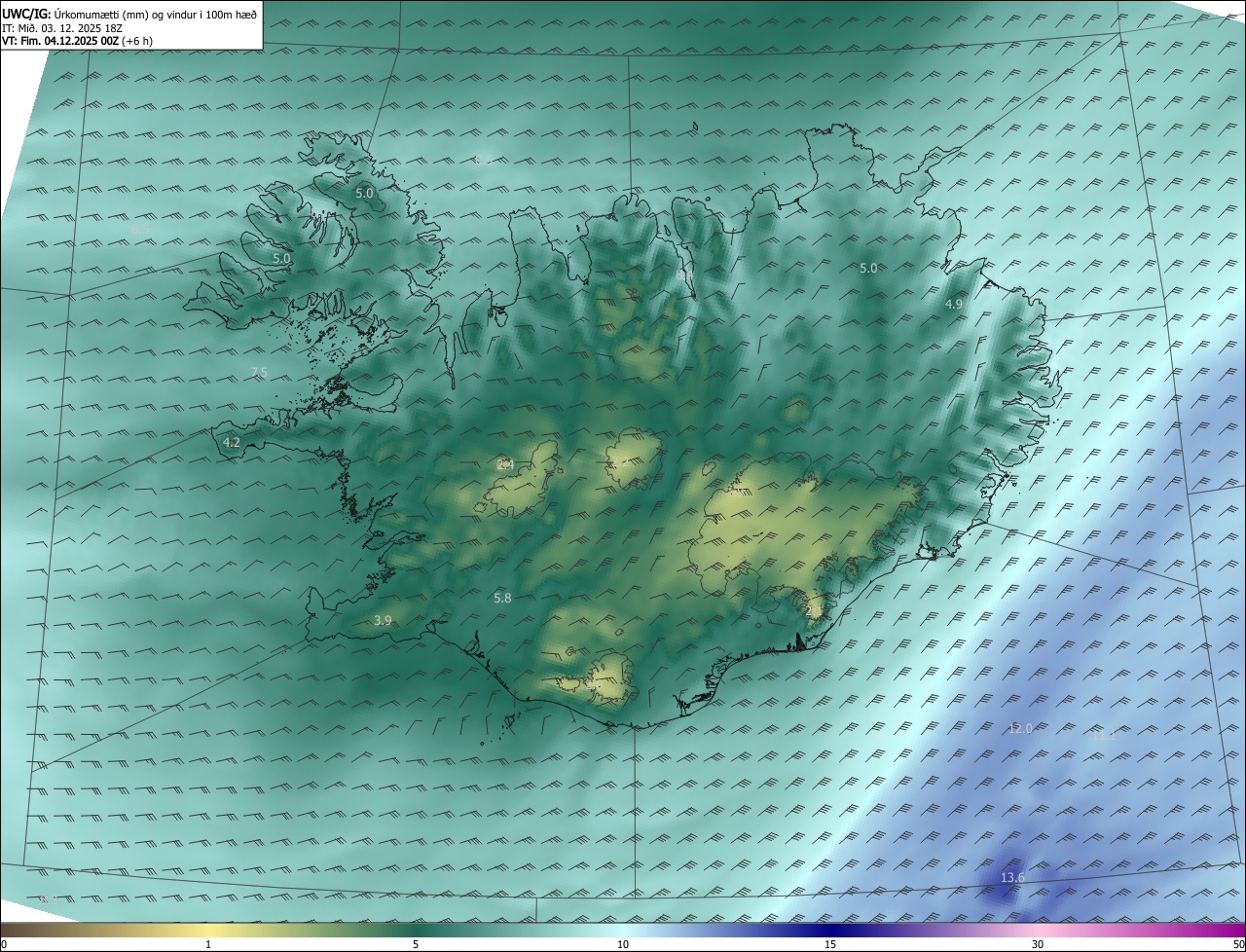Click the 3.9 value label on the map
The image size is (1246, 952).
pos(383,620)
